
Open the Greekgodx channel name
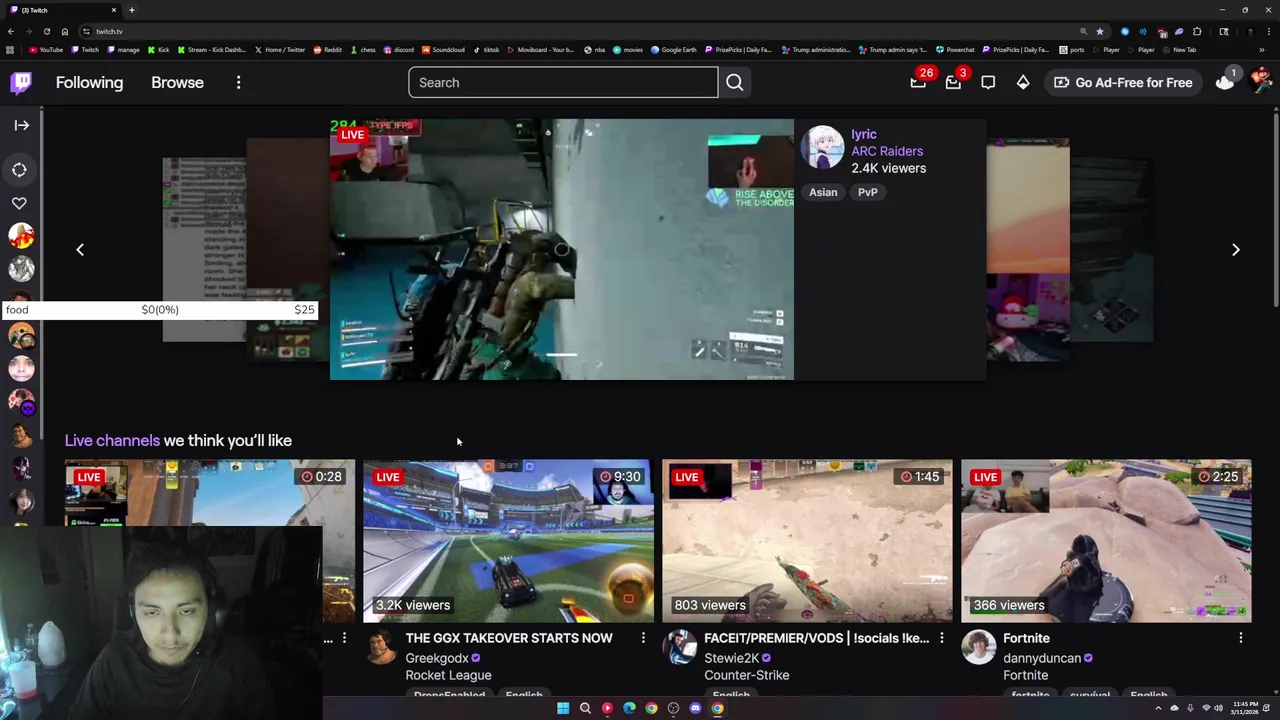pyautogui.click(x=437, y=658)
